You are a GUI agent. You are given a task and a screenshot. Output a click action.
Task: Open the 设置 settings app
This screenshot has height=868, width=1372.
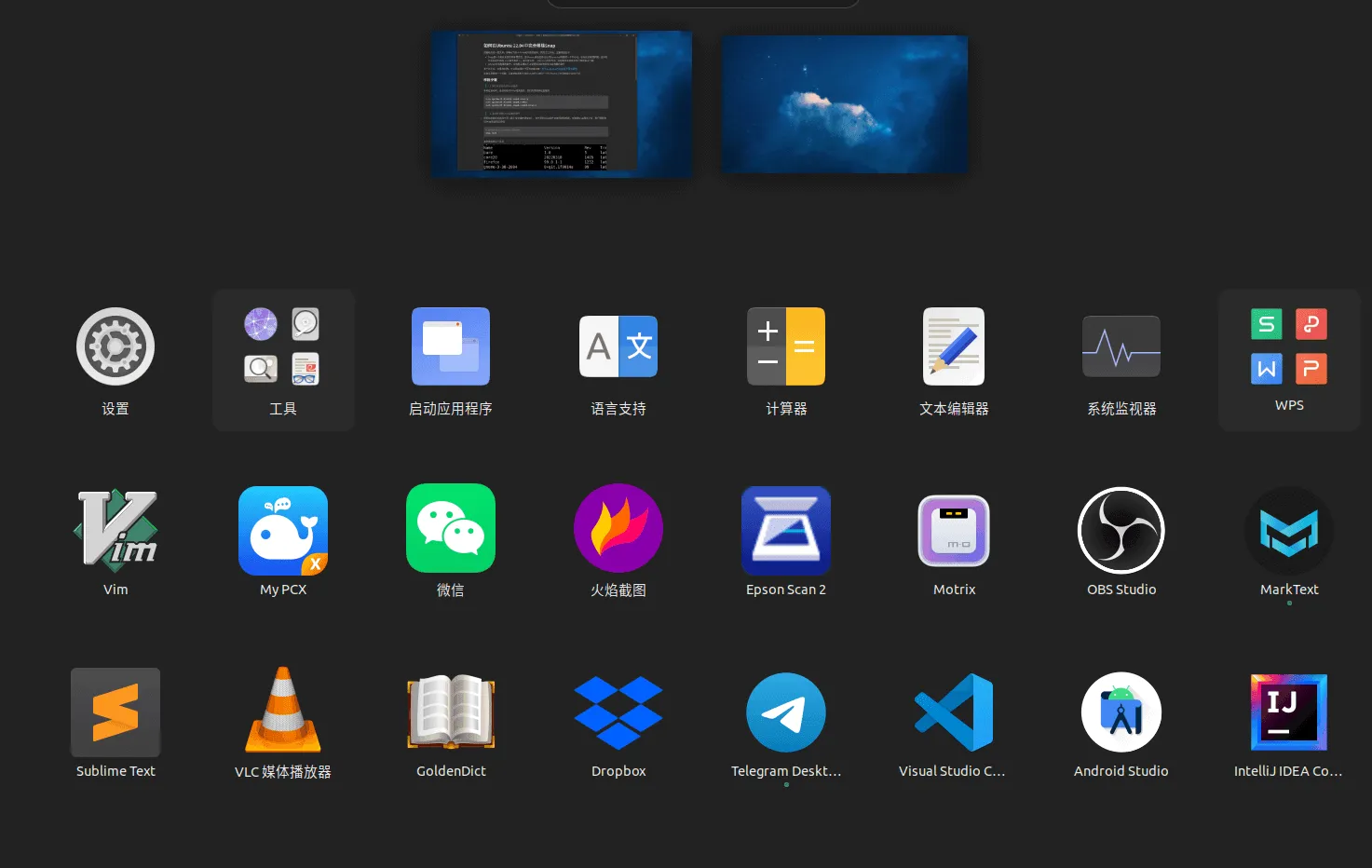[115, 346]
